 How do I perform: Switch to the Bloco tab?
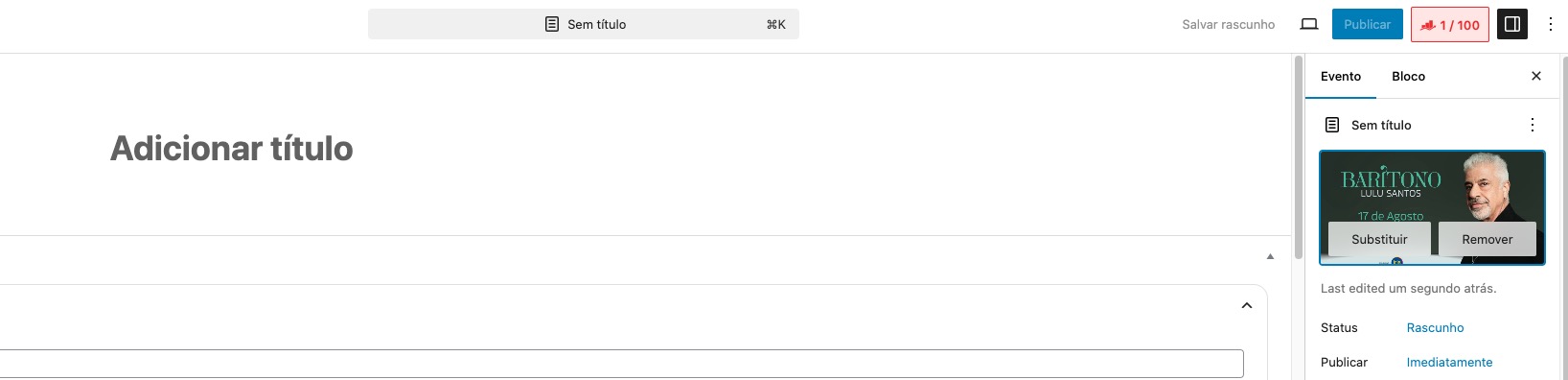click(1409, 76)
